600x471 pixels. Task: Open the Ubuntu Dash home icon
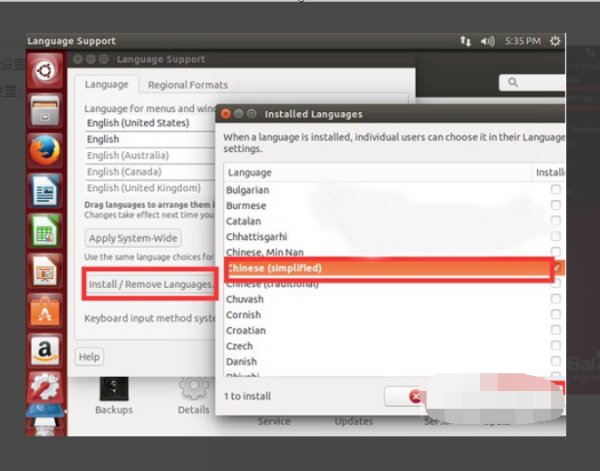[45, 71]
